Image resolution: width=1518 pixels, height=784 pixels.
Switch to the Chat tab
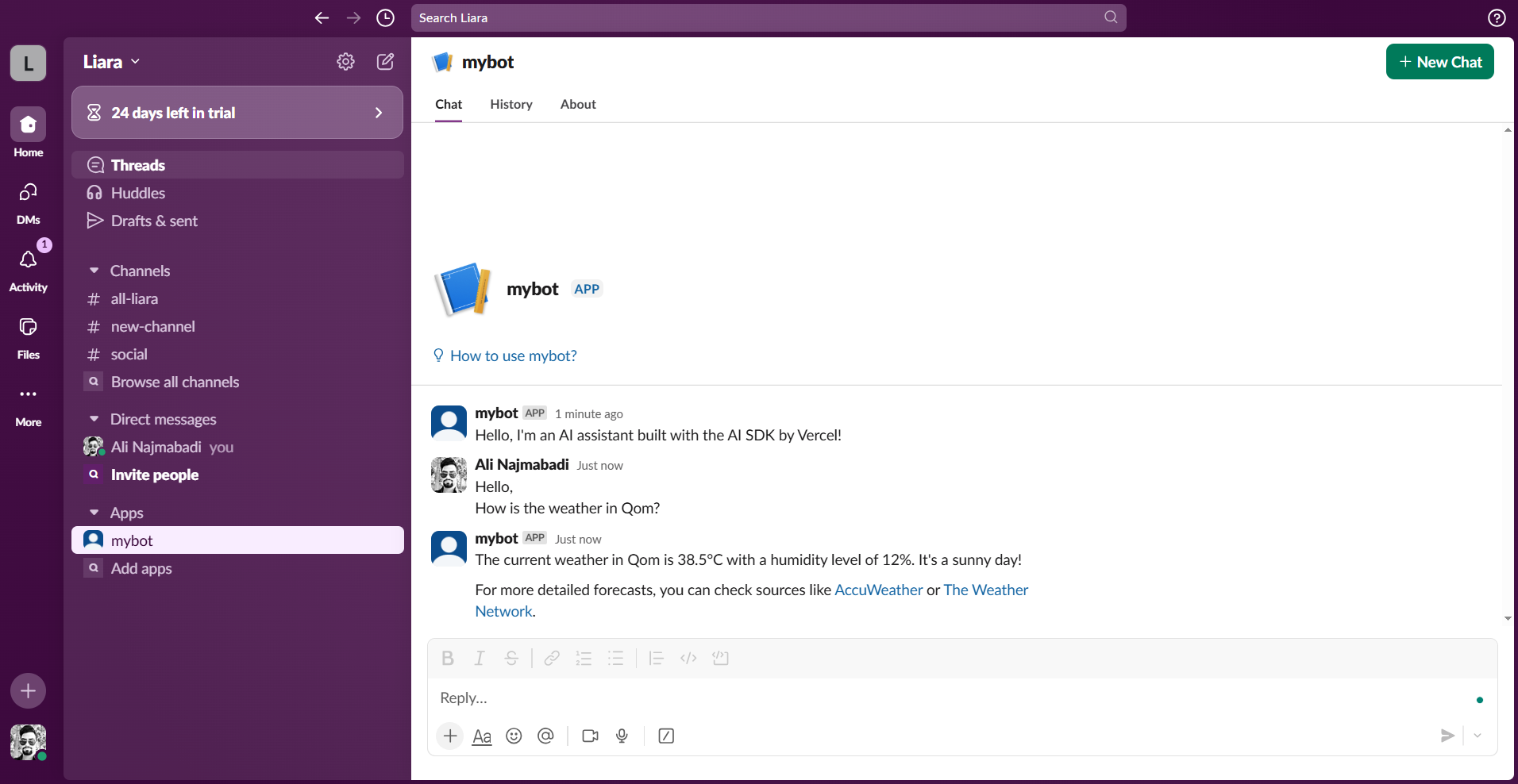click(449, 105)
